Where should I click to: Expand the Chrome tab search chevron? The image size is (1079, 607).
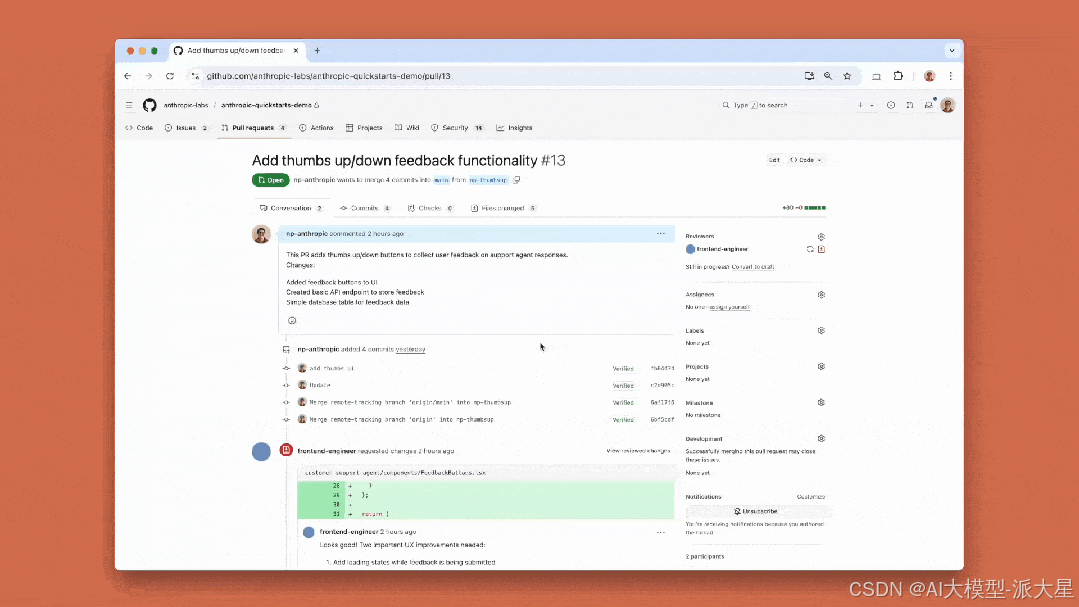[x=952, y=50]
